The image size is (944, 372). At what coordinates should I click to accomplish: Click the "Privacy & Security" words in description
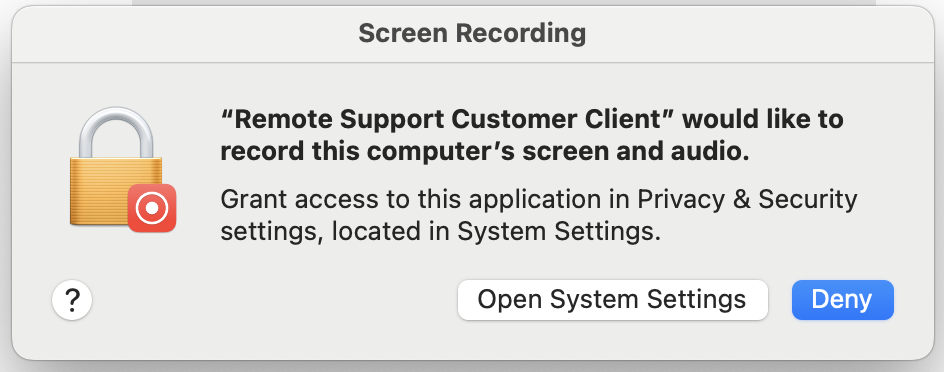pos(747,199)
